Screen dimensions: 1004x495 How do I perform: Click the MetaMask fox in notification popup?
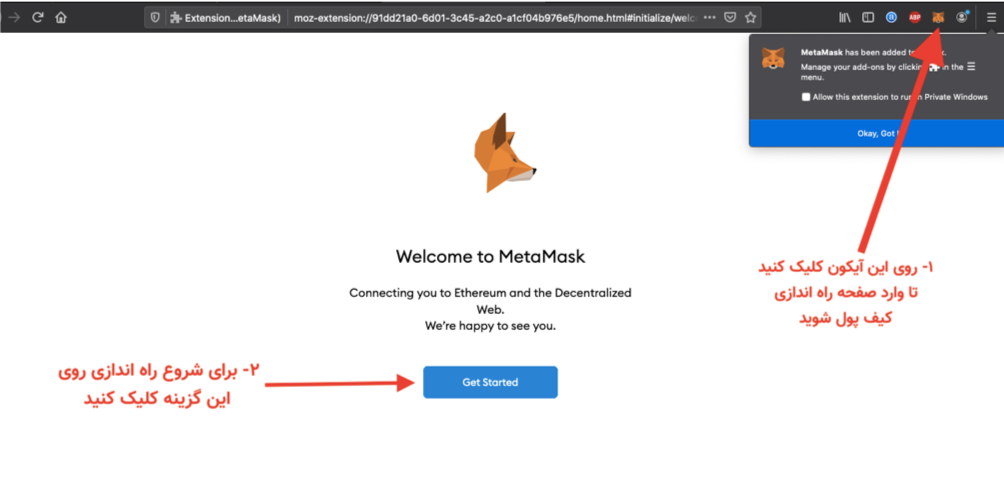pyautogui.click(x=773, y=58)
